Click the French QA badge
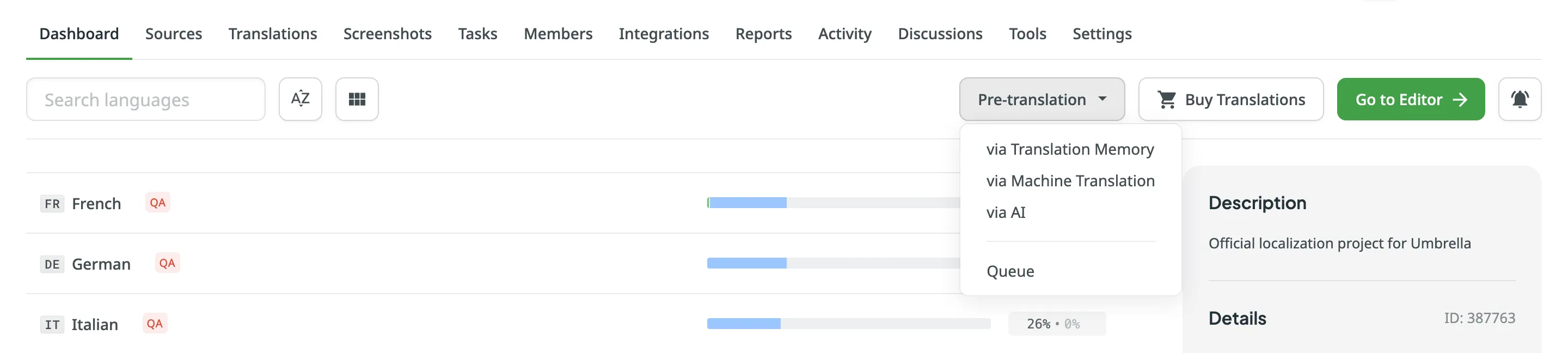1568x353 pixels. pos(158,203)
